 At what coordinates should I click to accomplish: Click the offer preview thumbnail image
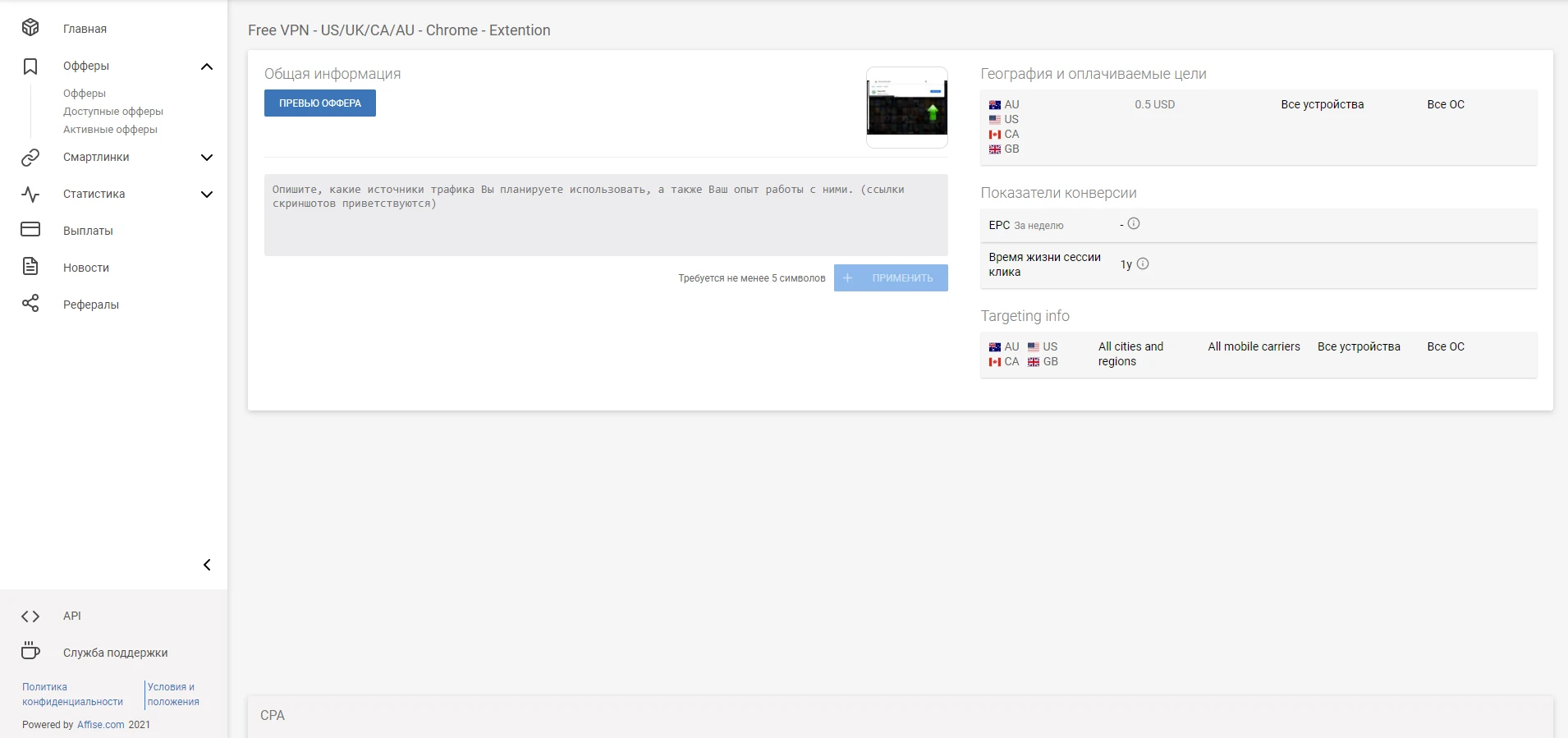907,108
